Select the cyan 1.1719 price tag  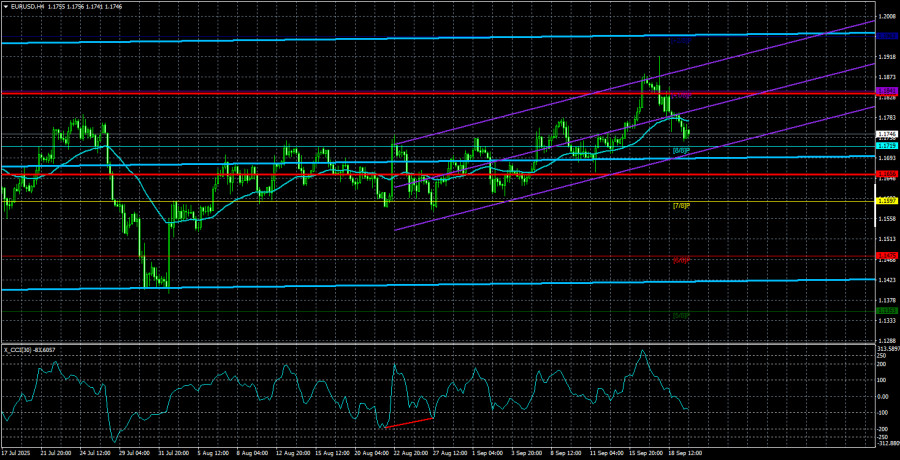[886, 145]
